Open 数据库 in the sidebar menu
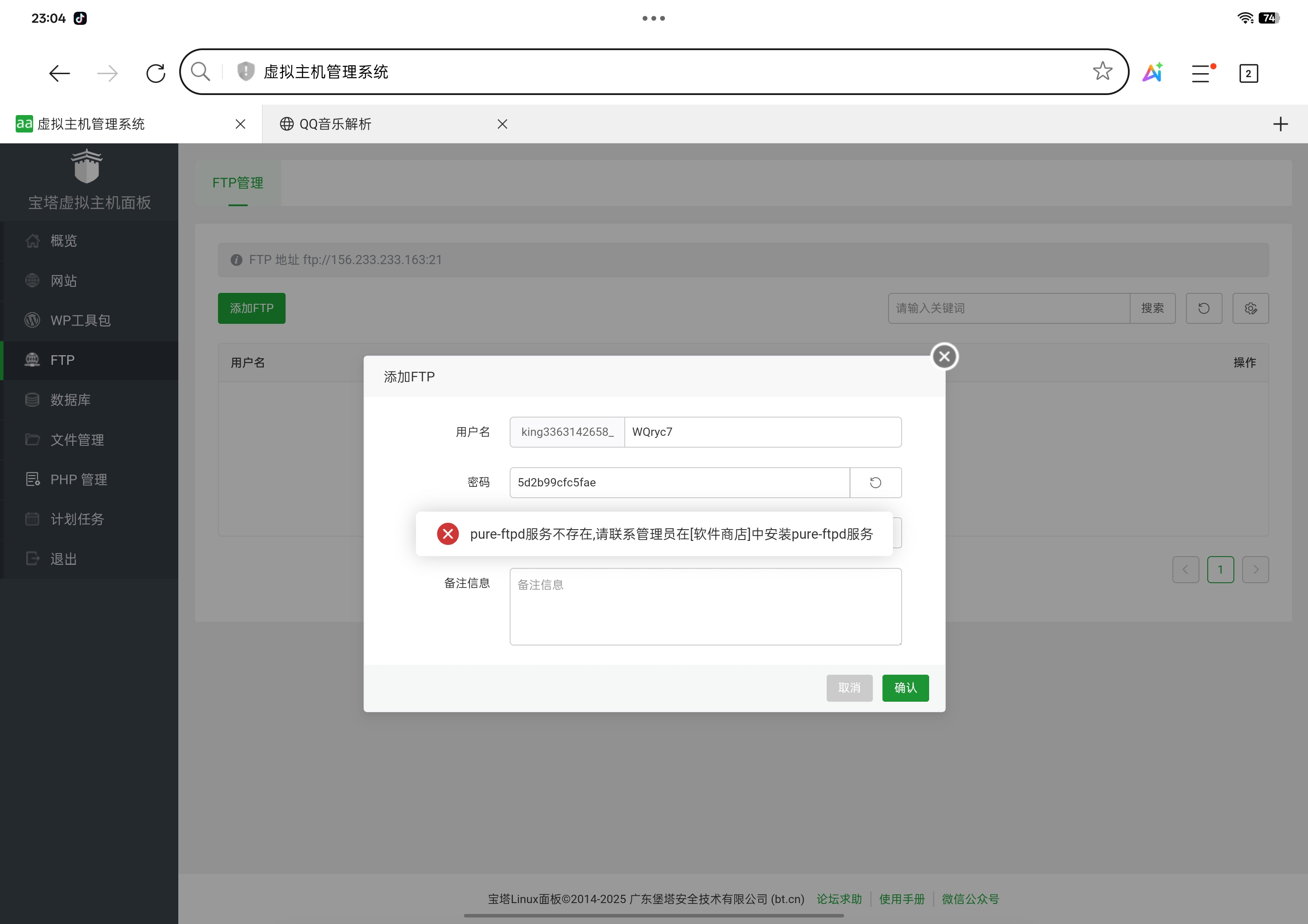This screenshot has width=1308, height=924. coord(70,400)
